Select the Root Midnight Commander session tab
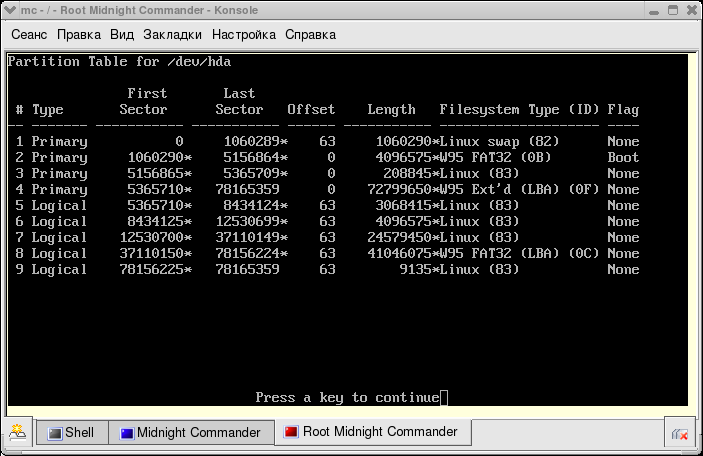Screen dimensions: 703x456 point(373,432)
